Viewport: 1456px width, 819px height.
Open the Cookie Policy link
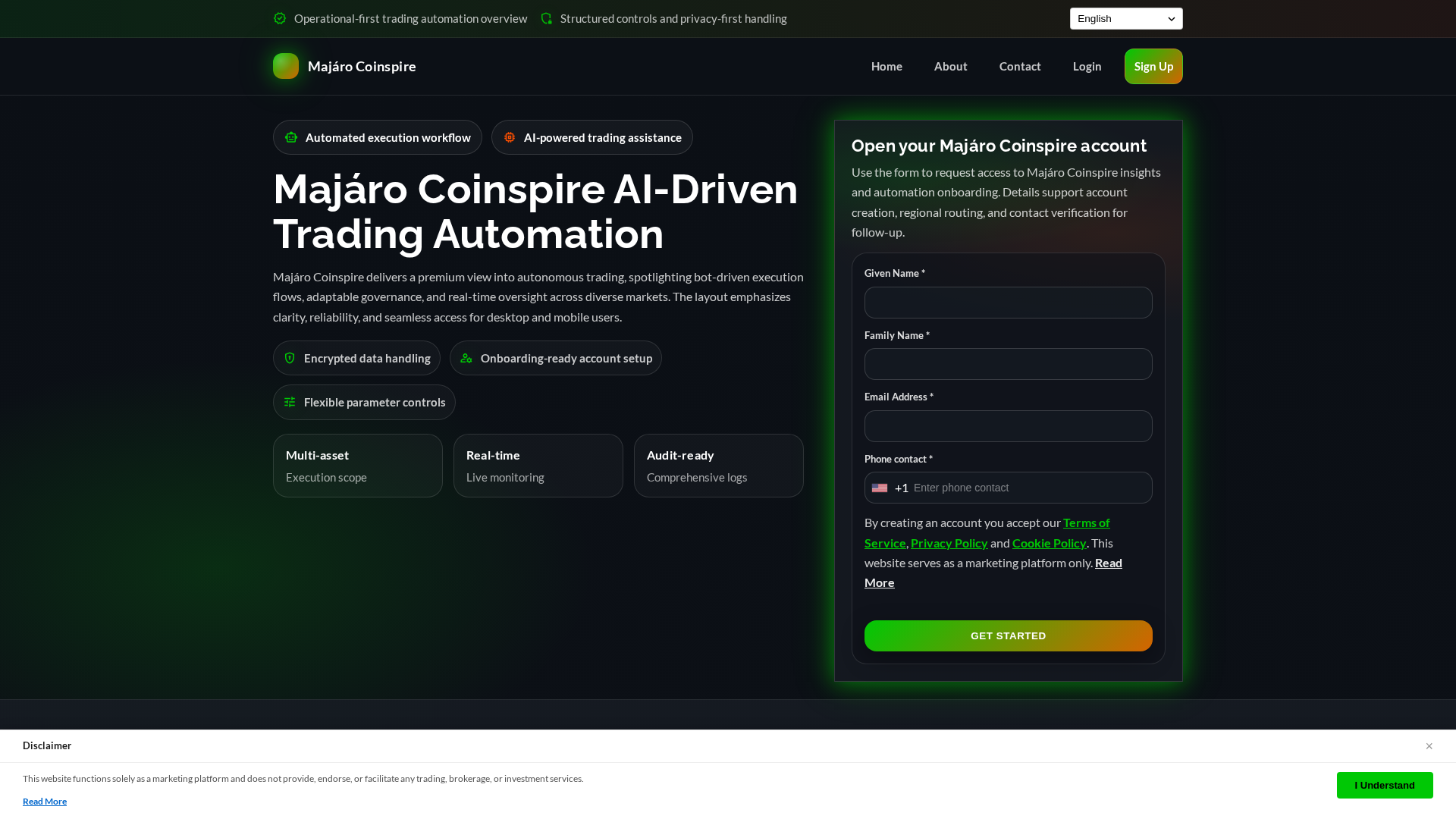click(1049, 543)
